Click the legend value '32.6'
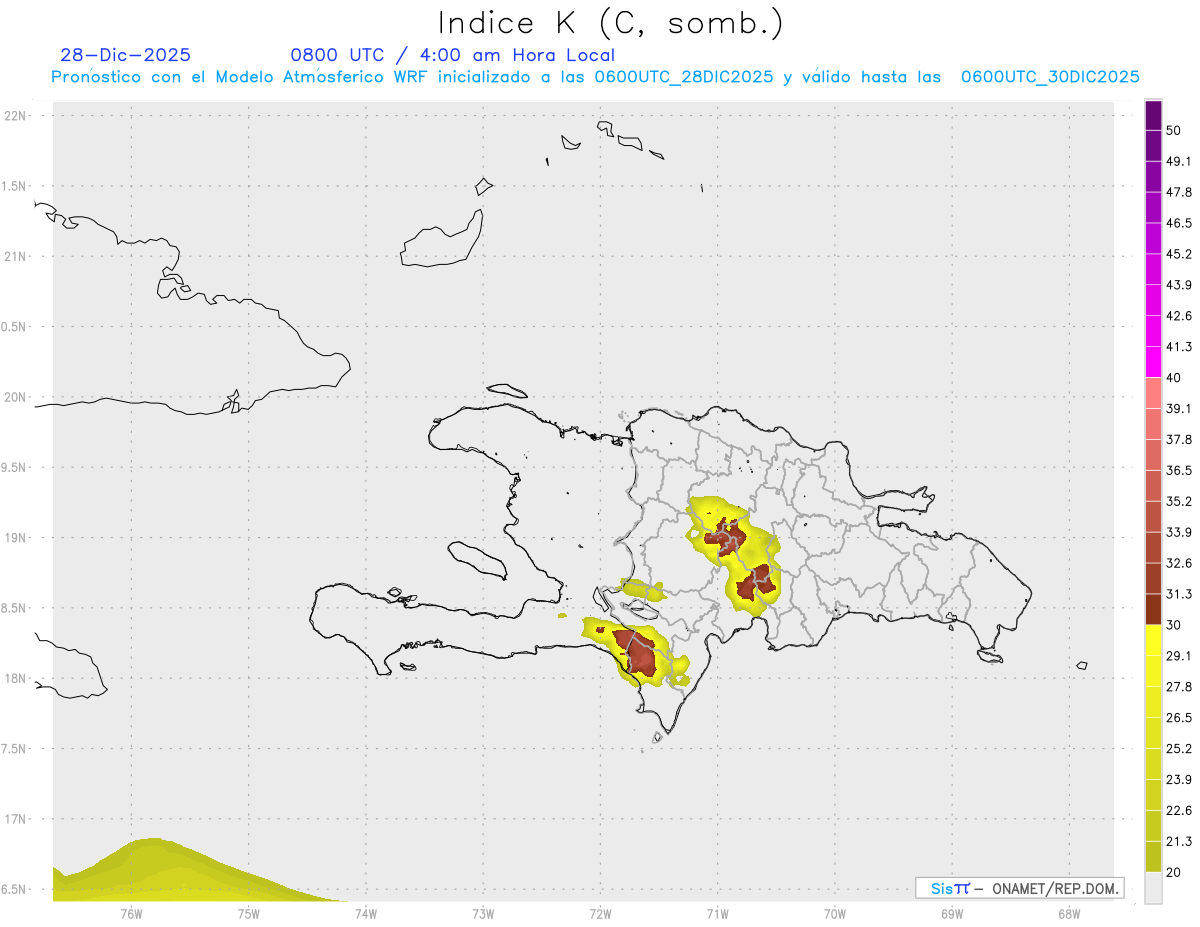The width and height of the screenshot is (1200, 927). click(1178, 563)
